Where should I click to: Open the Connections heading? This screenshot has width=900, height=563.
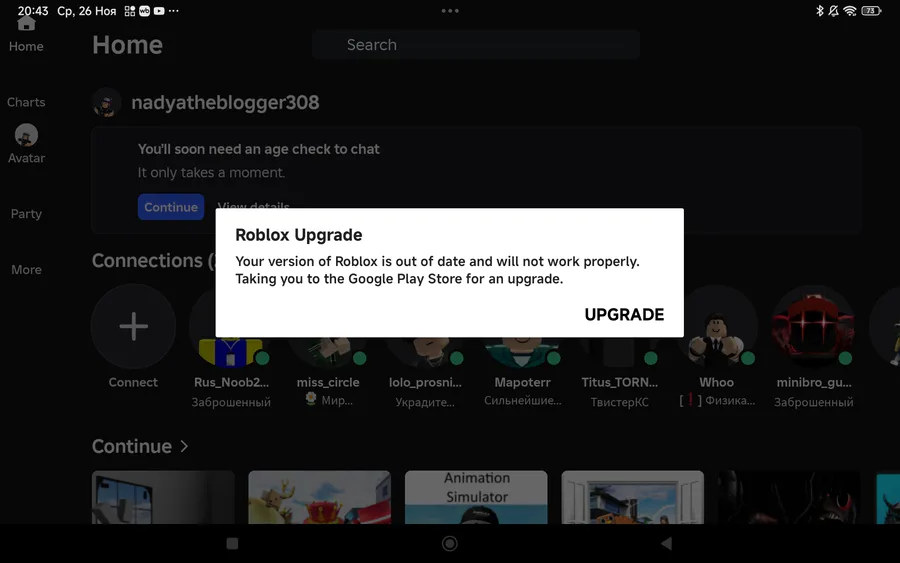click(x=153, y=261)
